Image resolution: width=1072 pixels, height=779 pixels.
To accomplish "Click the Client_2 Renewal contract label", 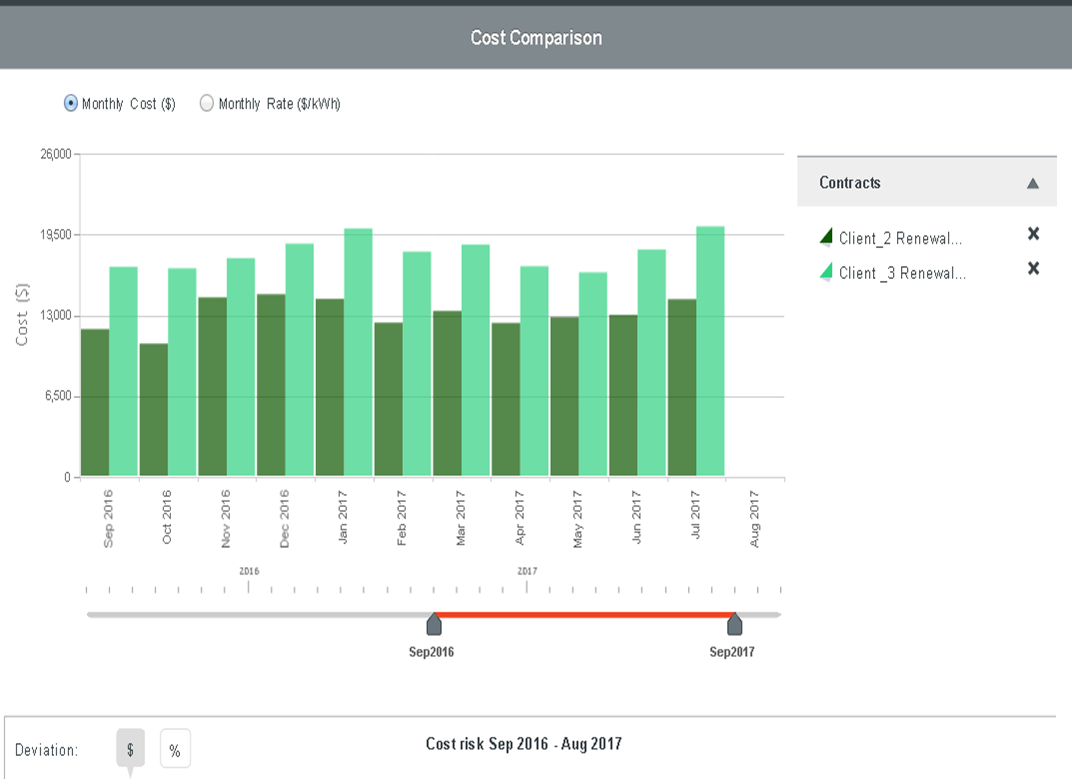I will (900, 238).
